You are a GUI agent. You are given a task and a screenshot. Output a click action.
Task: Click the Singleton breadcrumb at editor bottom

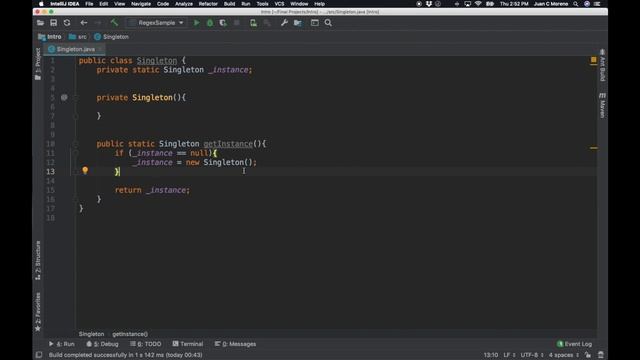(91, 334)
